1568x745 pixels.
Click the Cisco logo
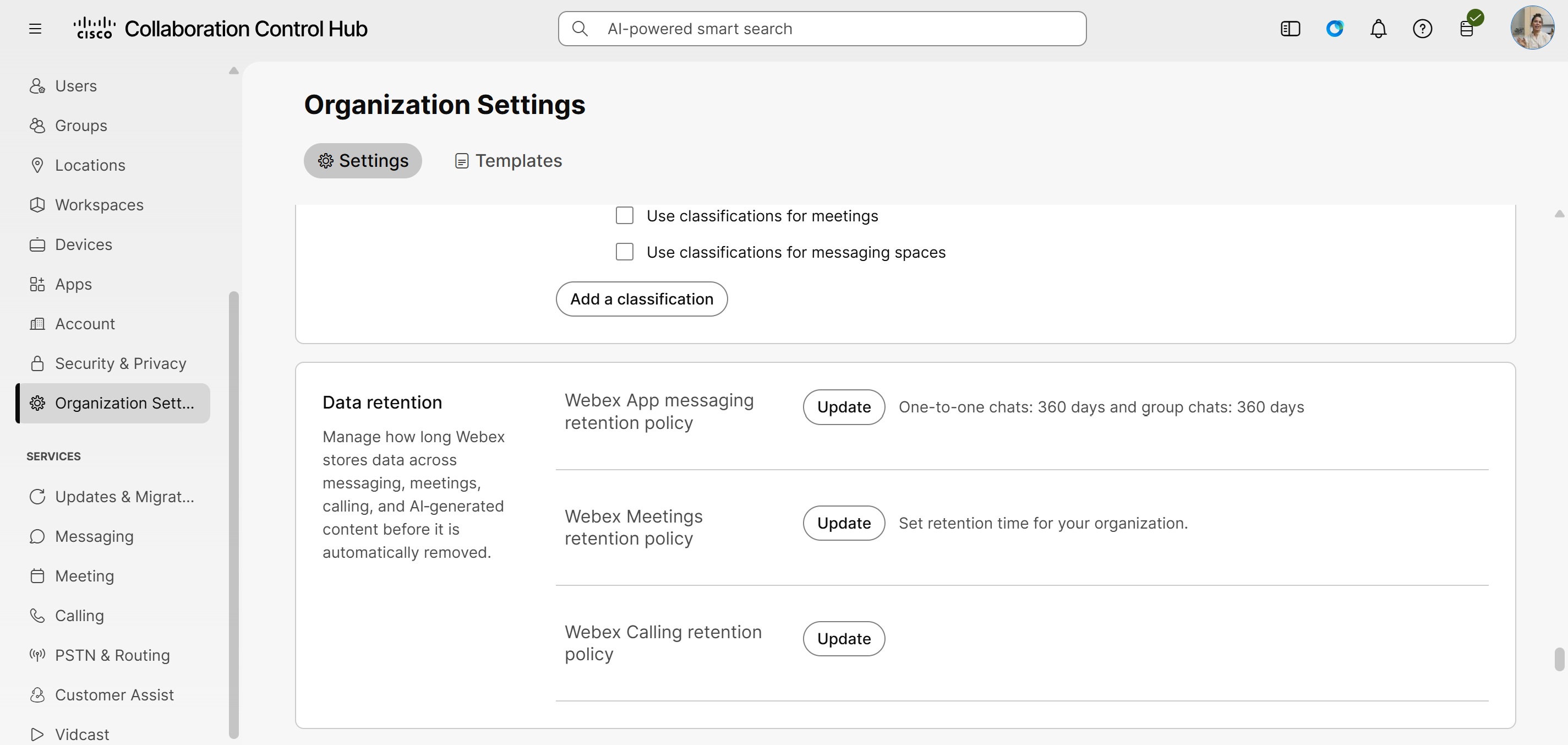[94, 28]
